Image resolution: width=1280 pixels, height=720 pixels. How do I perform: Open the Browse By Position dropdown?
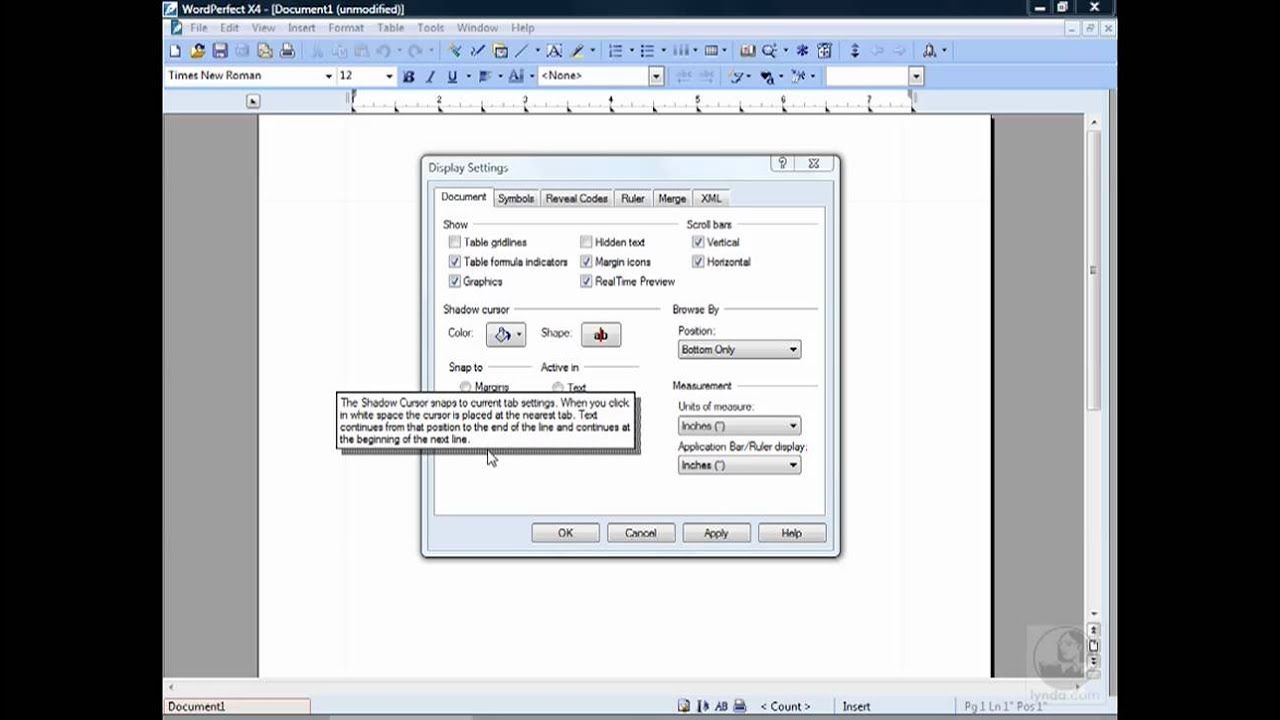click(x=739, y=350)
